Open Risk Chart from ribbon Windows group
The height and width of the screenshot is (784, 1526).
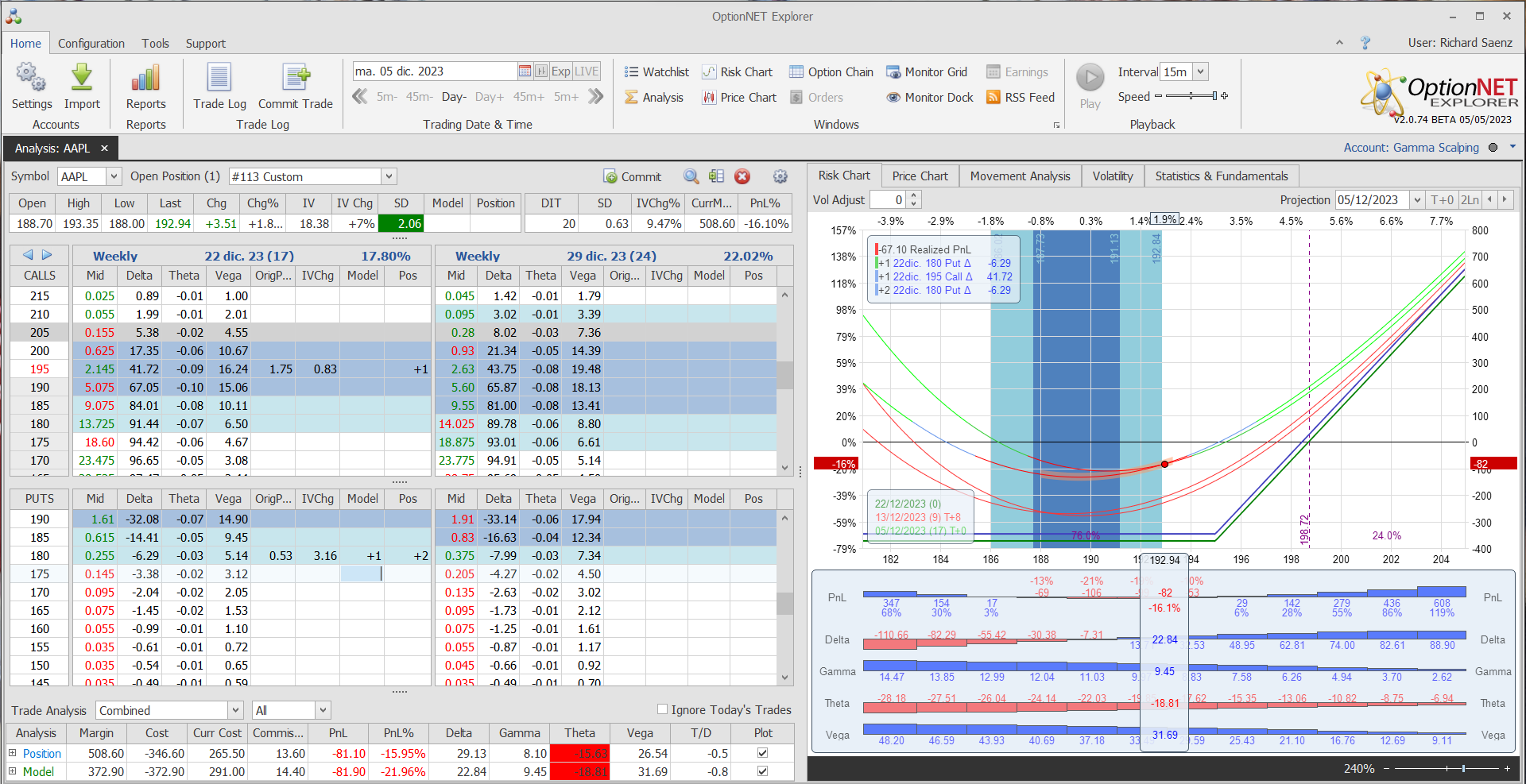tap(738, 72)
